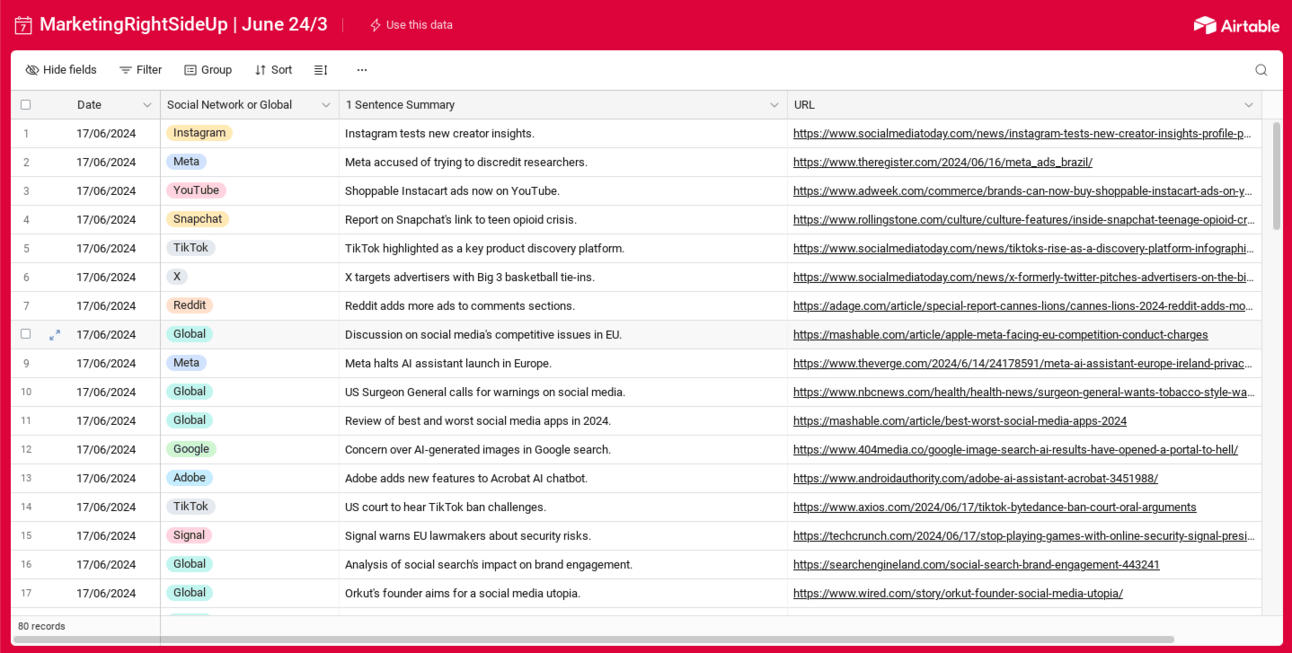This screenshot has height=653, width=1292.
Task: Click the horizontal scrollbar at the bottom
Action: pos(594,639)
